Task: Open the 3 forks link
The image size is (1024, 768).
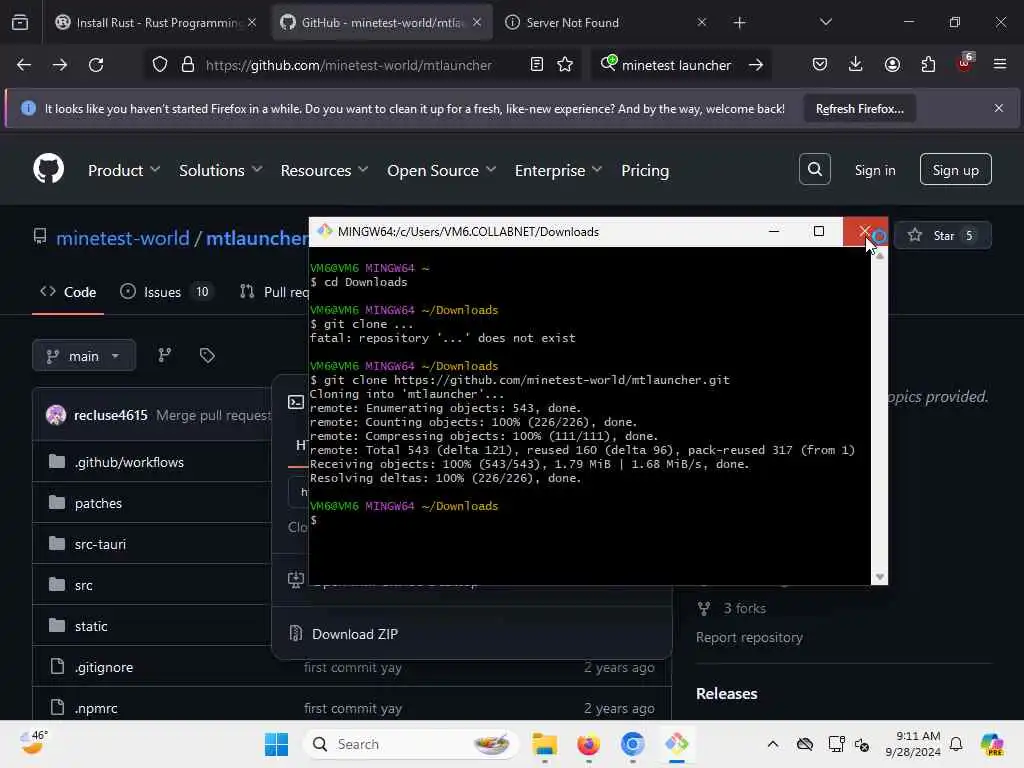Action: click(744, 609)
